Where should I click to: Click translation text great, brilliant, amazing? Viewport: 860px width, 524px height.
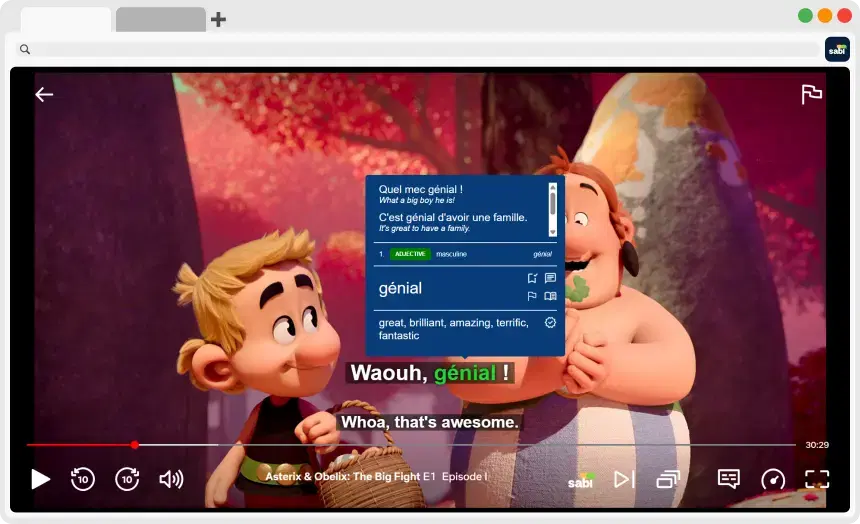pos(454,329)
